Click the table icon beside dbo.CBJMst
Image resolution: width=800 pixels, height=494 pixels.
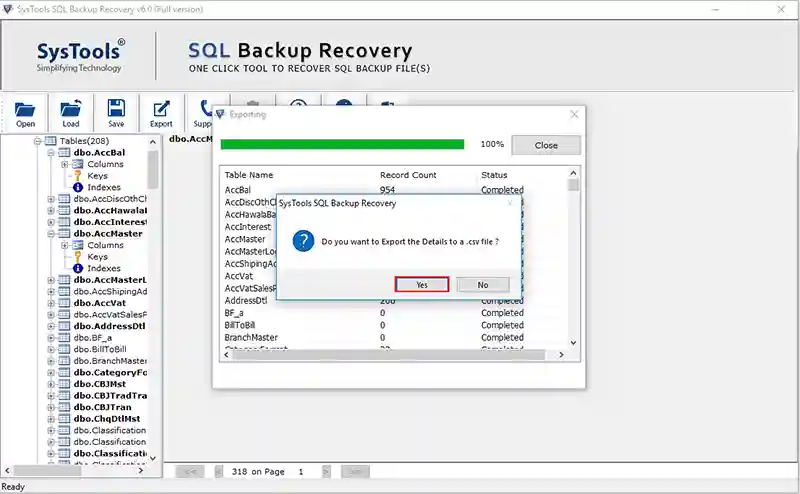pyautogui.click(x=64, y=384)
